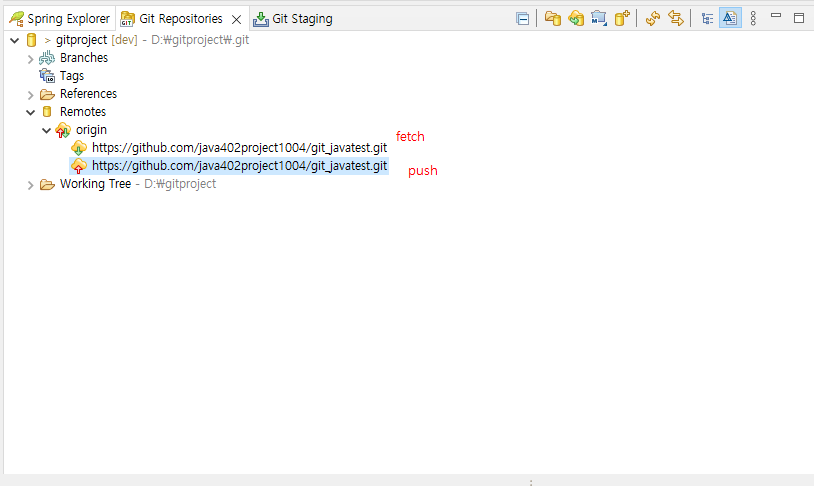This screenshot has width=814, height=486.
Task: Toggle display latest branch commit
Action: [x=730, y=19]
